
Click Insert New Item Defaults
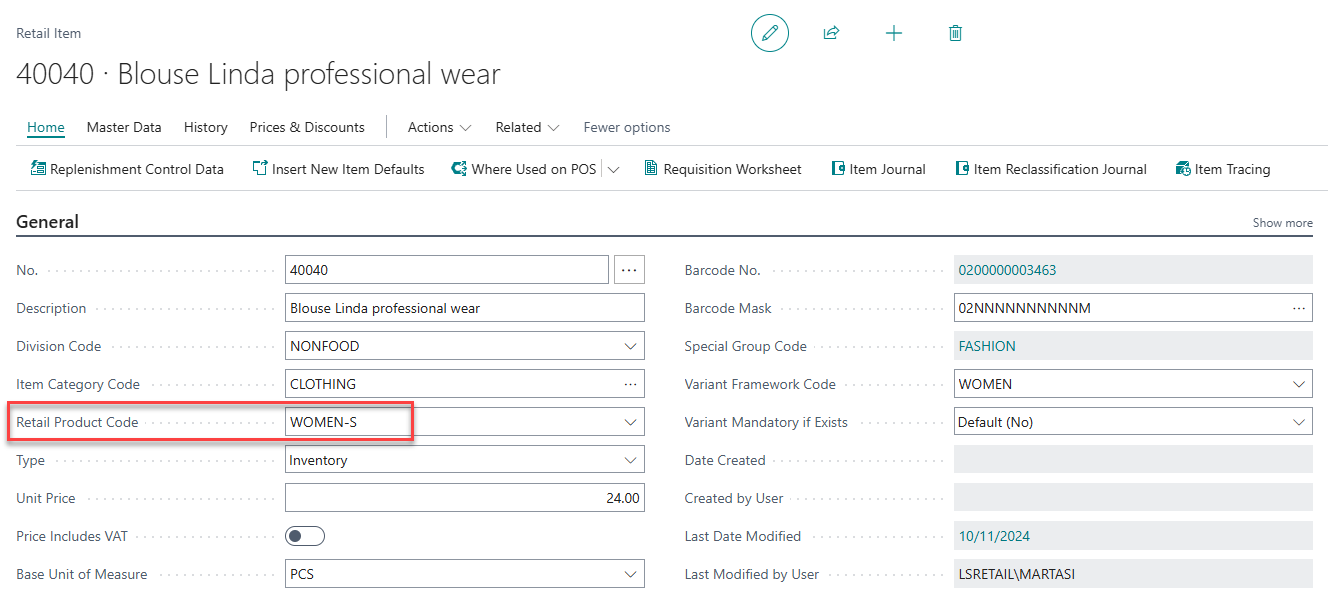click(x=338, y=169)
